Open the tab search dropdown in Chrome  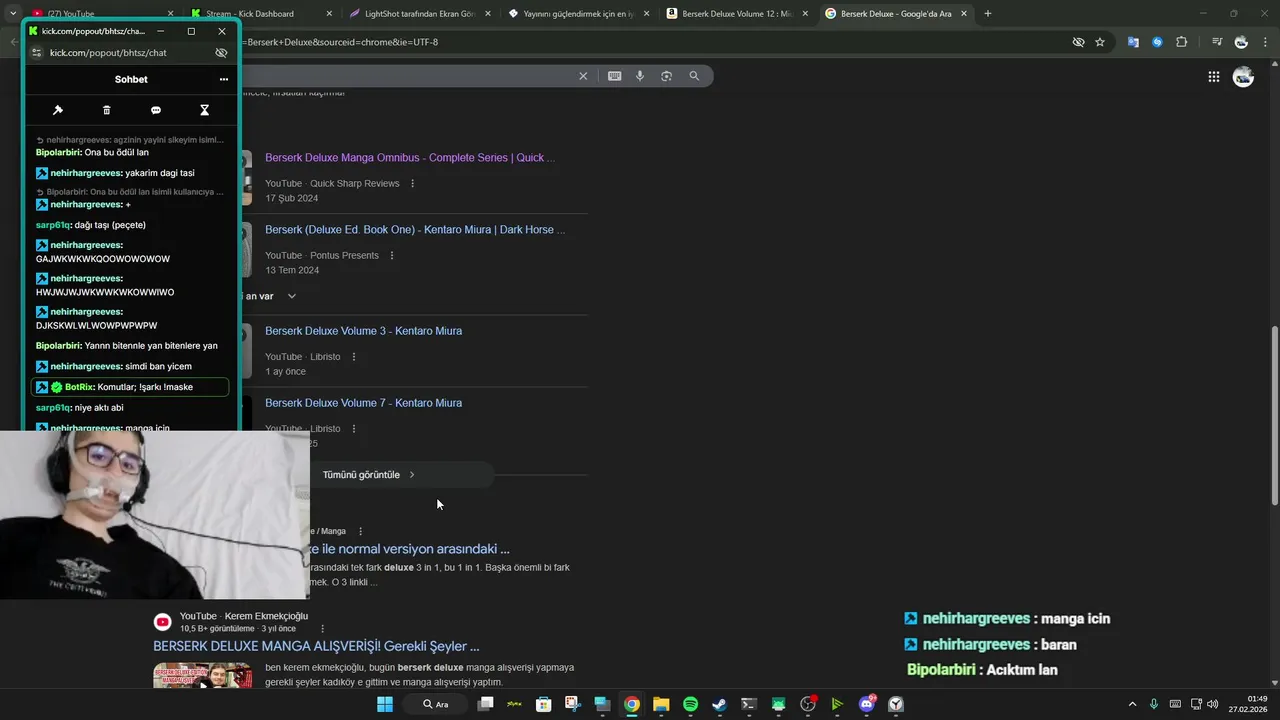[x=11, y=13]
